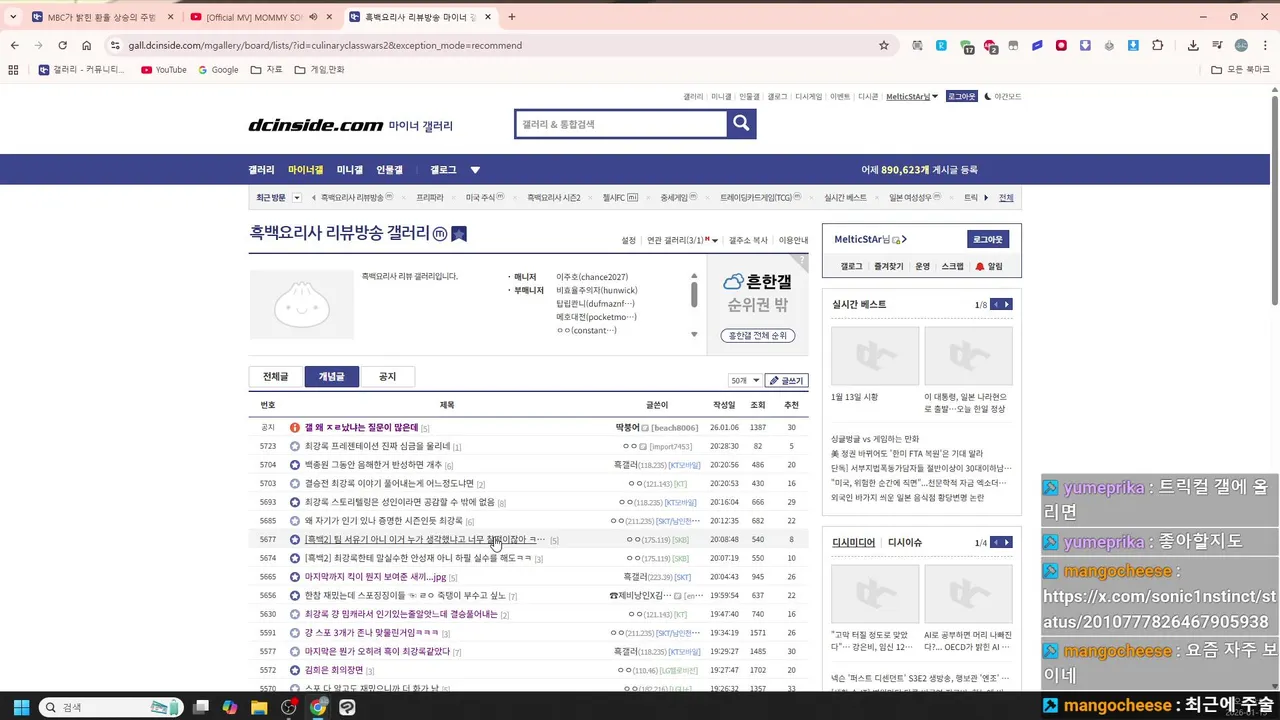Open File Explorer from taskbar

[x=259, y=707]
